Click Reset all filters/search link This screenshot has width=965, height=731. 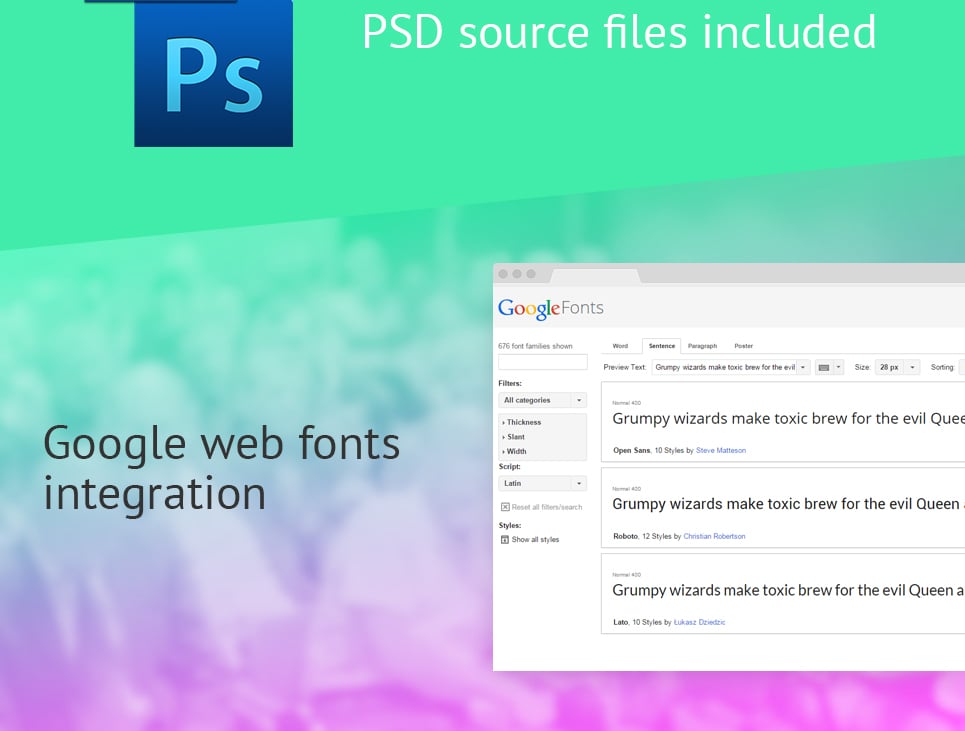[x=547, y=507]
